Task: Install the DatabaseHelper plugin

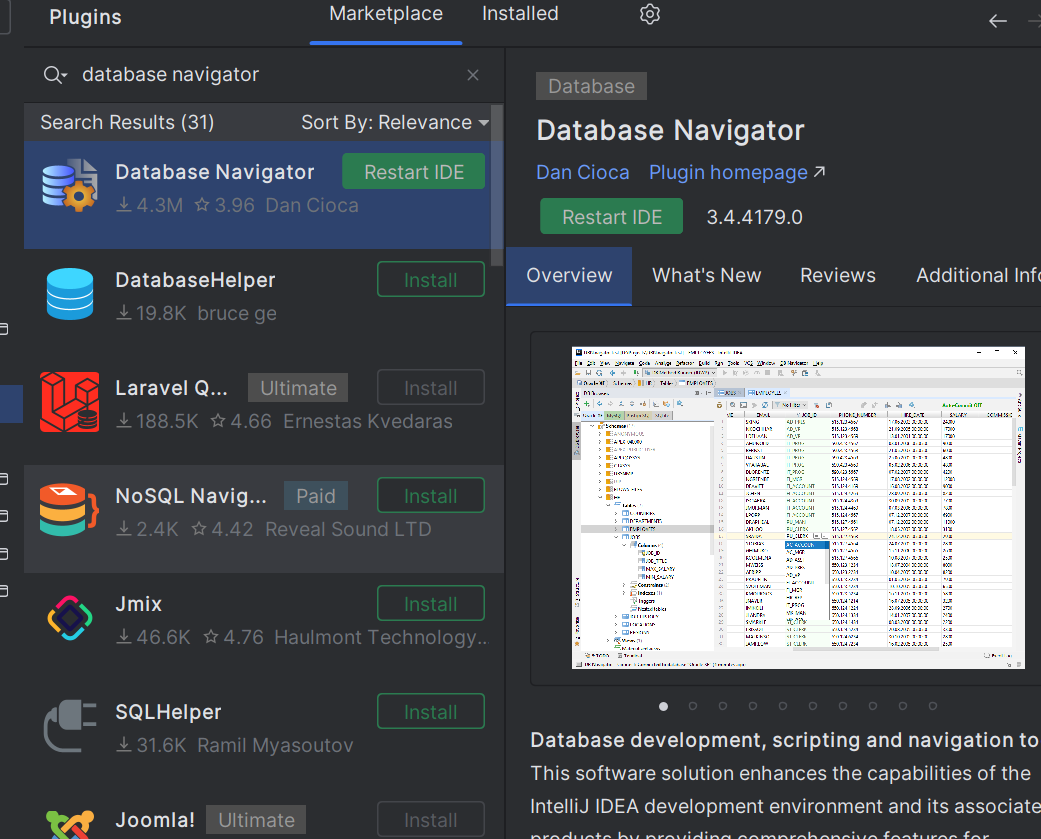Action: (x=431, y=280)
